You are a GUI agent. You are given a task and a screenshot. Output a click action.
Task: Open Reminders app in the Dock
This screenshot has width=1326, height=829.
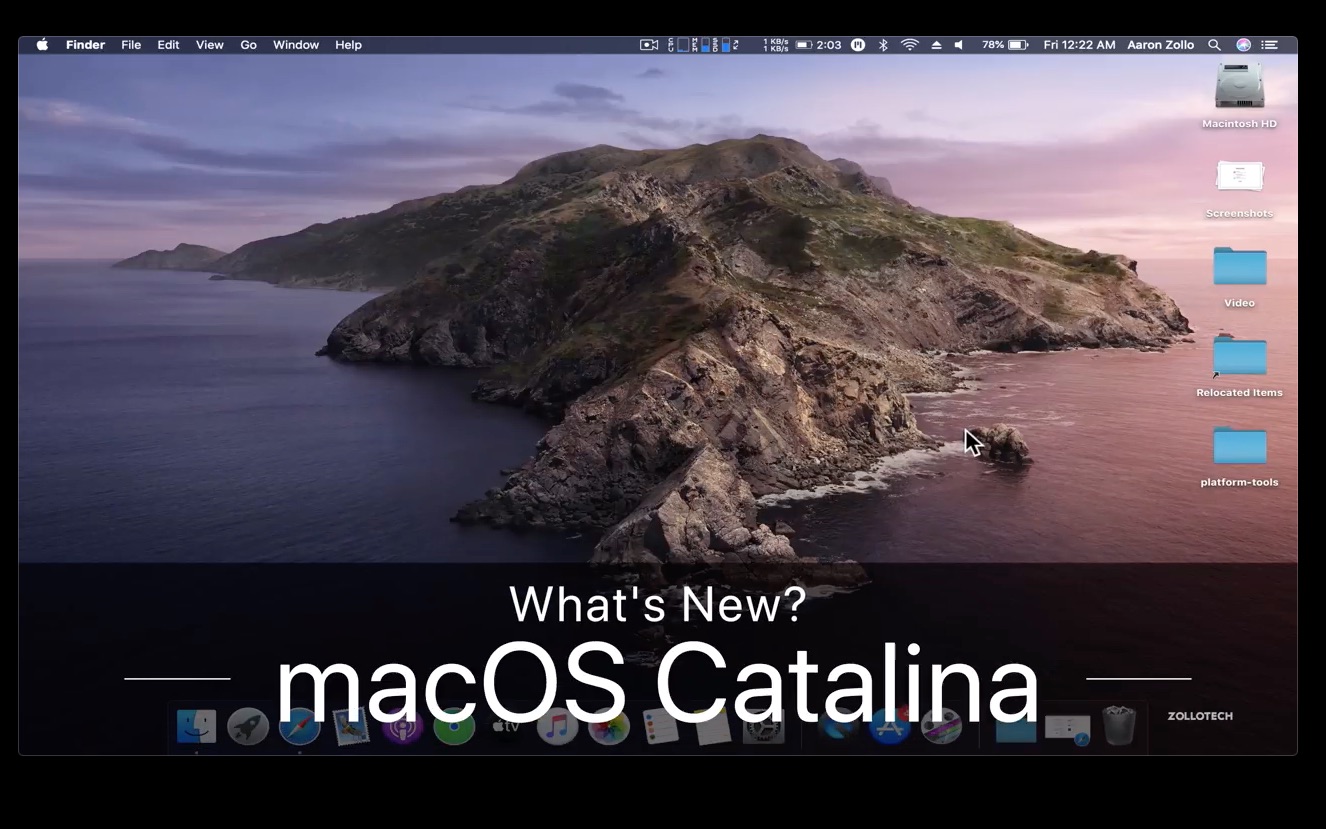click(x=660, y=726)
